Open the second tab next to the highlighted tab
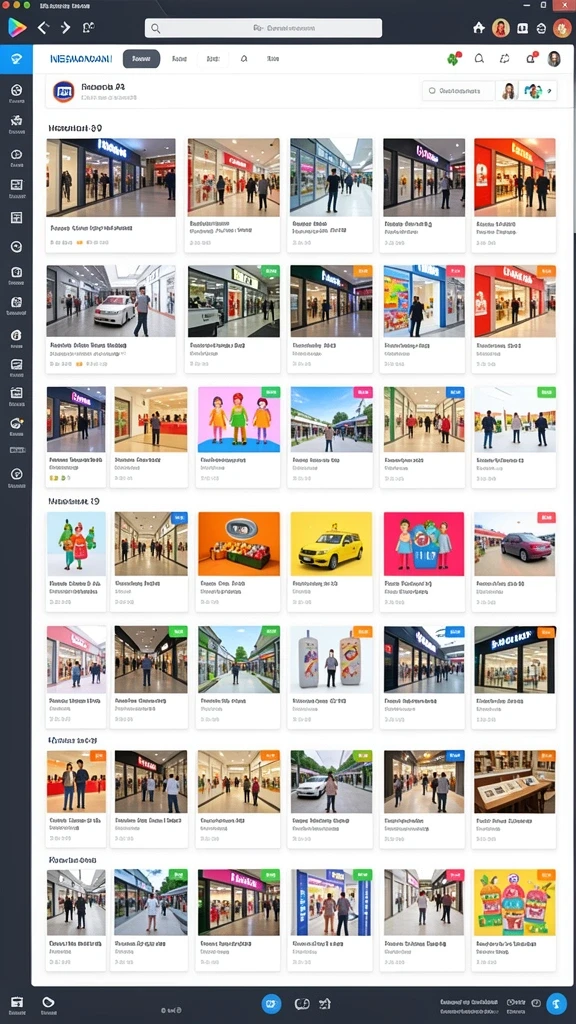 179,58
